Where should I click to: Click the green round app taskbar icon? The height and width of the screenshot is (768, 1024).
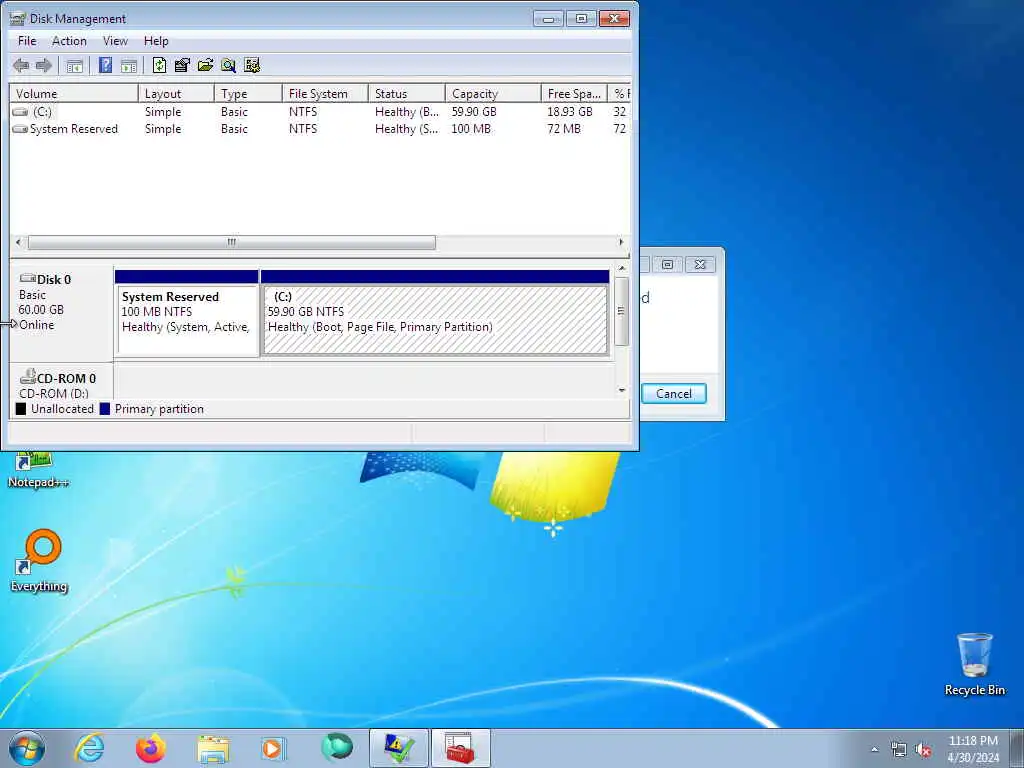(x=337, y=747)
